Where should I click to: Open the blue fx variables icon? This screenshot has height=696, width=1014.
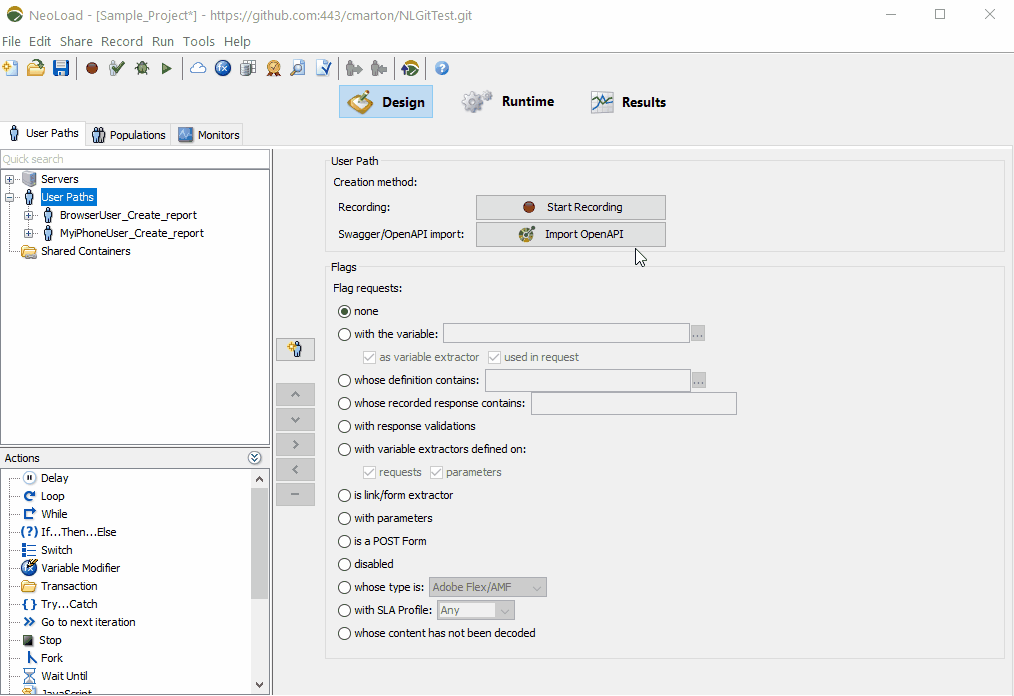coord(223,68)
